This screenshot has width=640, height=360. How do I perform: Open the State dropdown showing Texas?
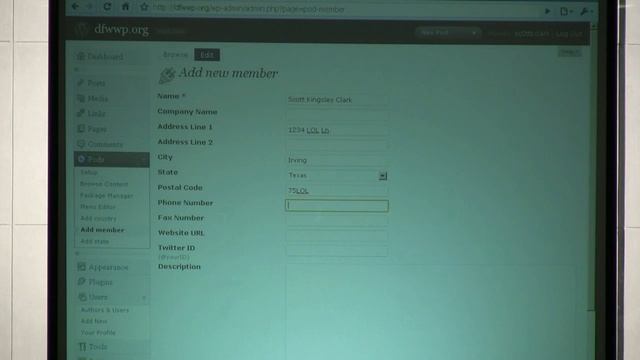click(x=337, y=176)
